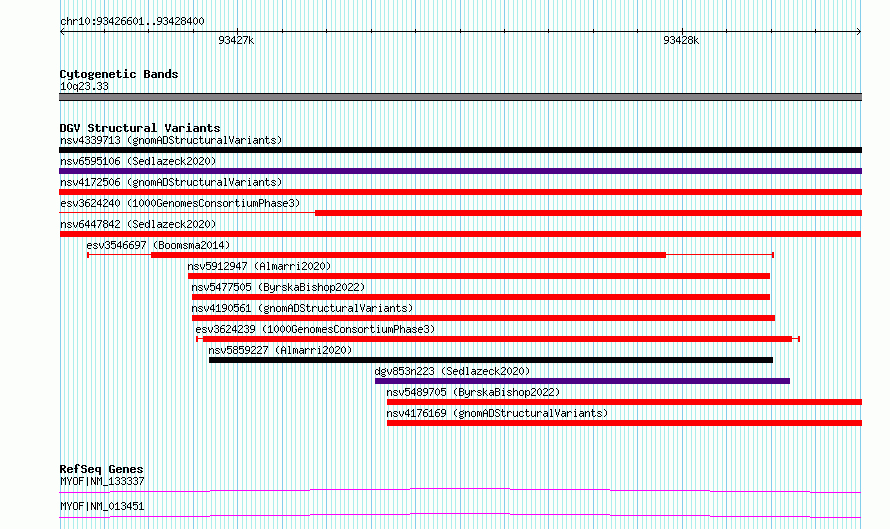Image resolution: width=890 pixels, height=529 pixels.
Task: Click the red bar of esv3546697
Action: [x=408, y=255]
